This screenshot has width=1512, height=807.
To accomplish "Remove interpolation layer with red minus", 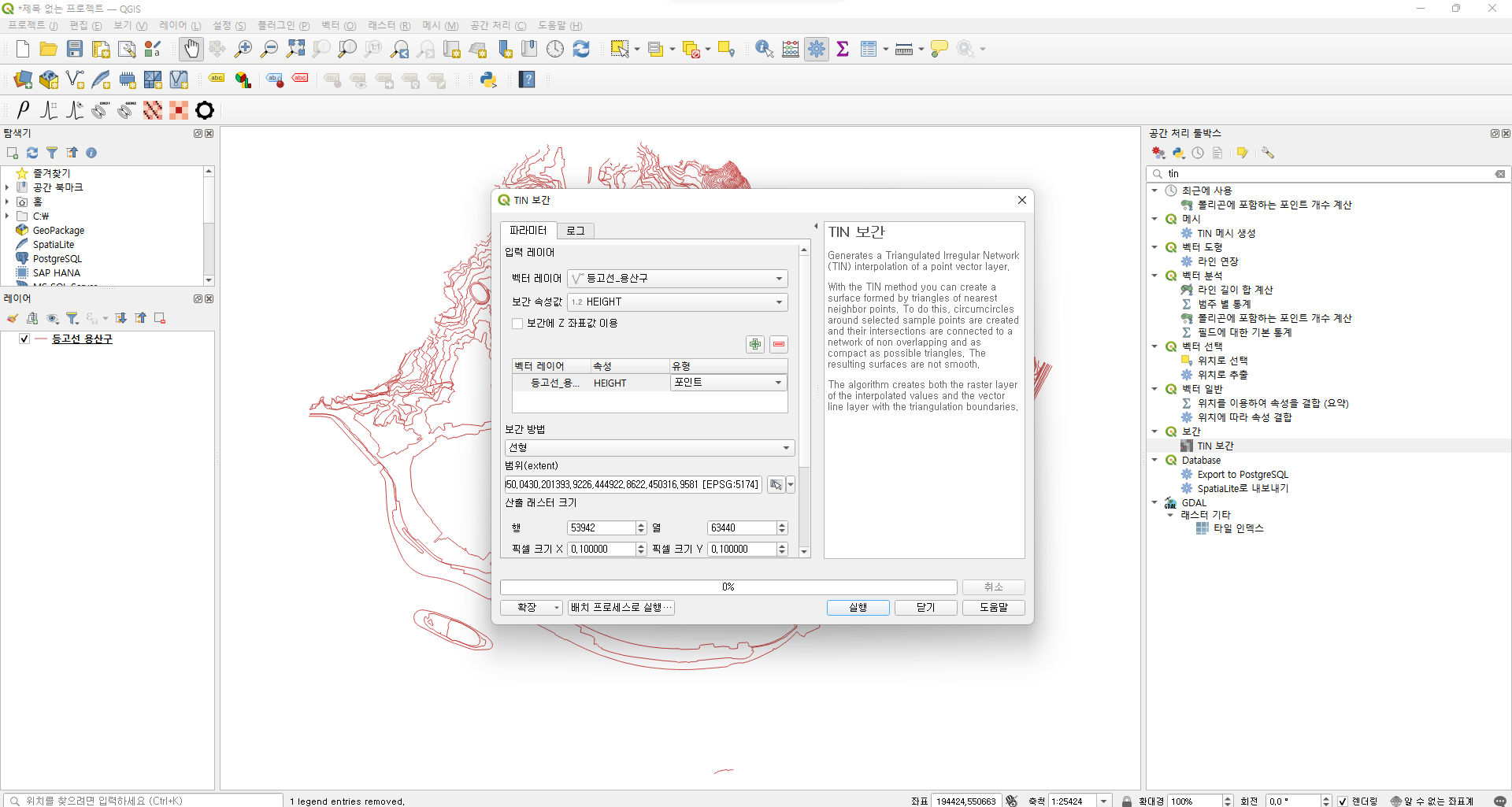I will click(779, 344).
